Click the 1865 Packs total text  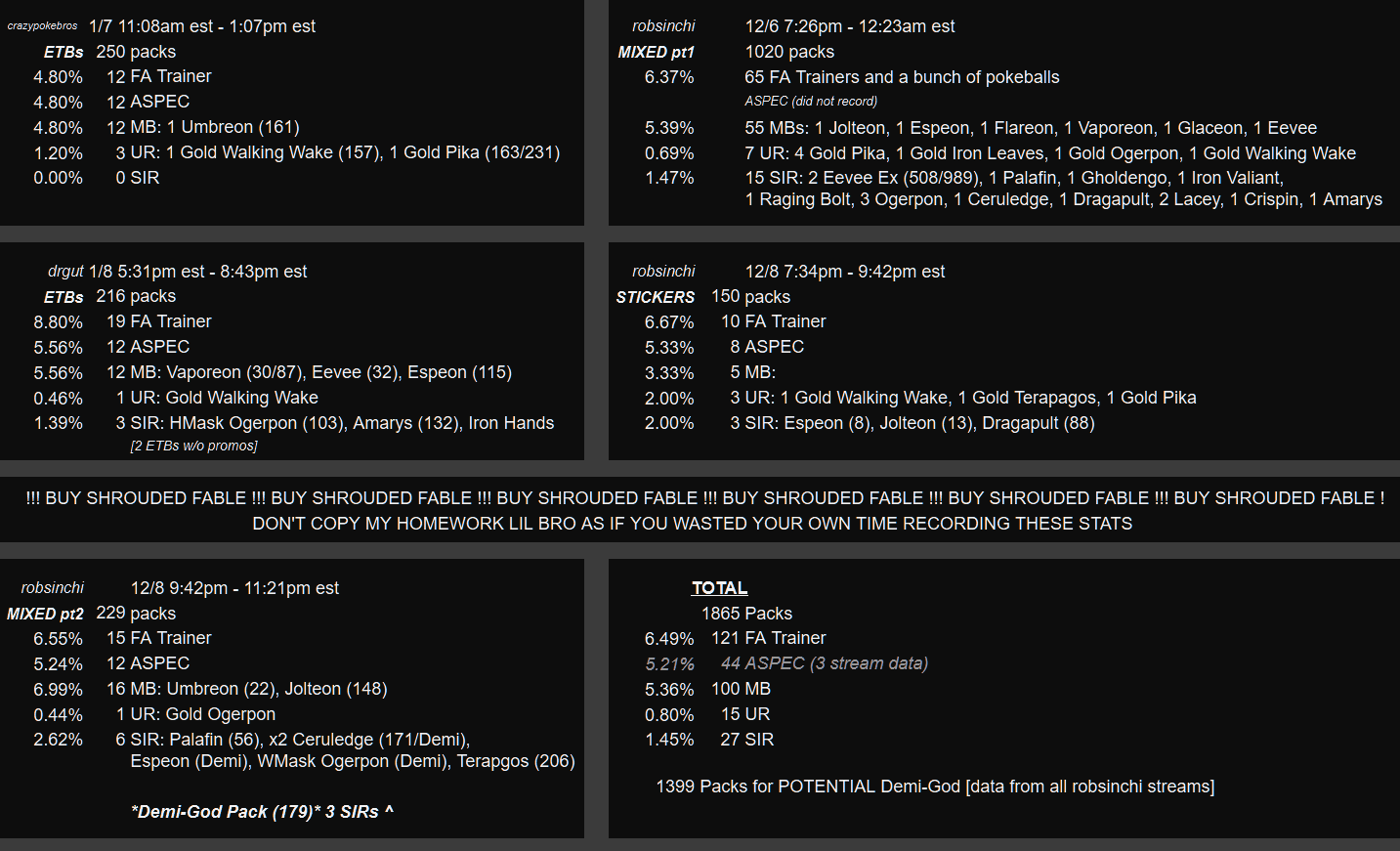[746, 614]
